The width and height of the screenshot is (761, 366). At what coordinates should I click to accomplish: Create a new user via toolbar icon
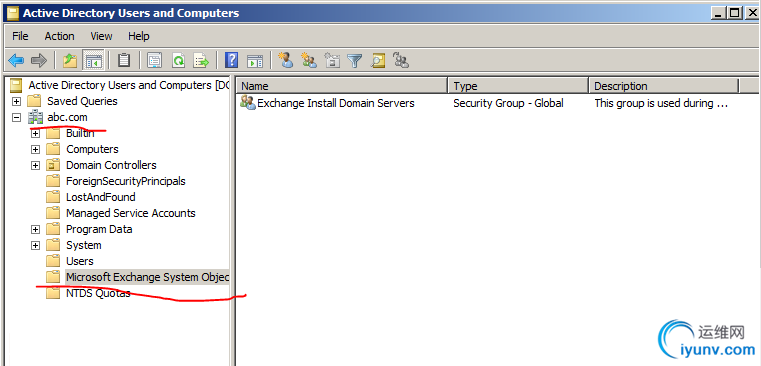[x=285, y=61]
